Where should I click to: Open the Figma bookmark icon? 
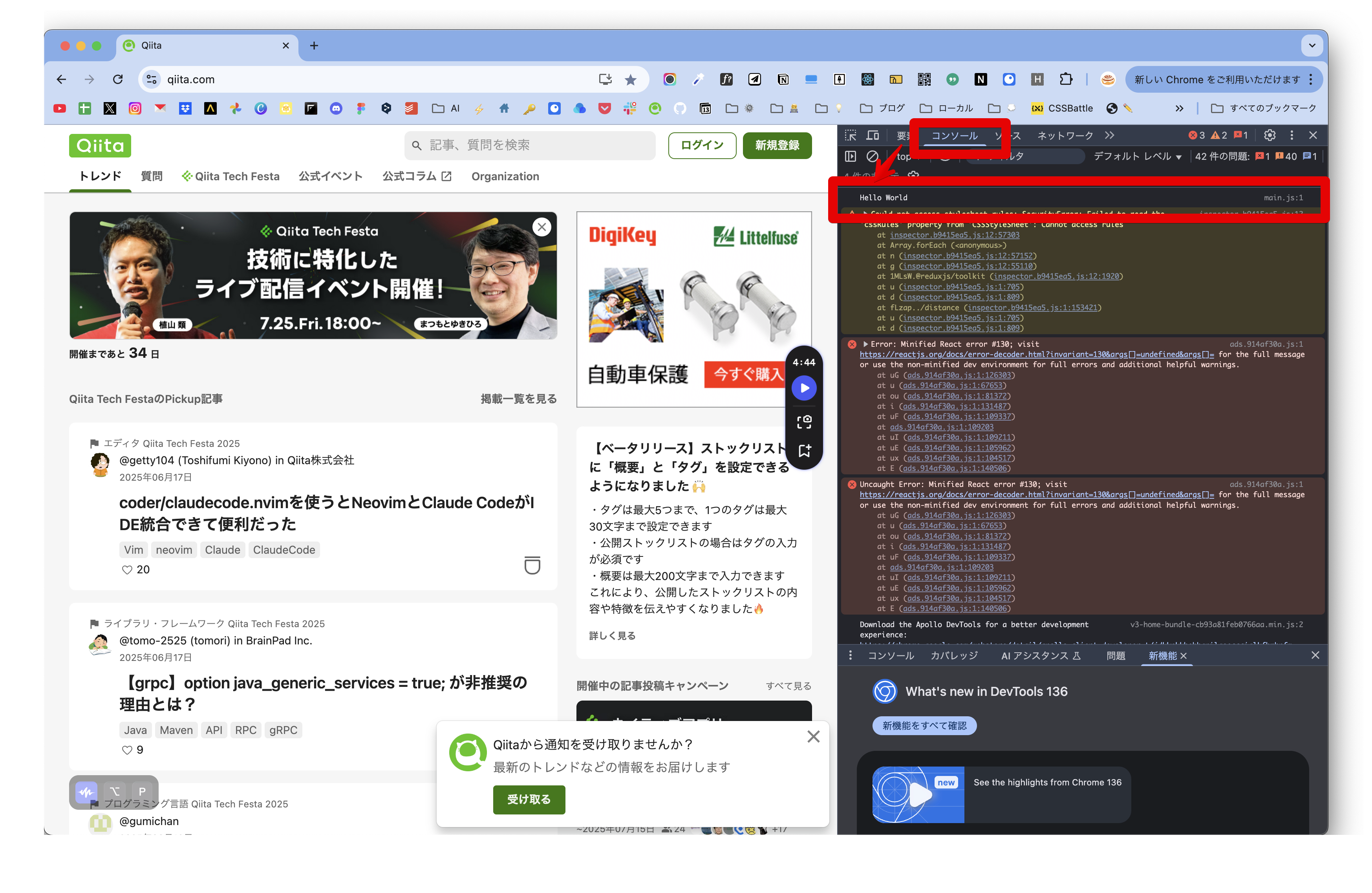(x=361, y=108)
